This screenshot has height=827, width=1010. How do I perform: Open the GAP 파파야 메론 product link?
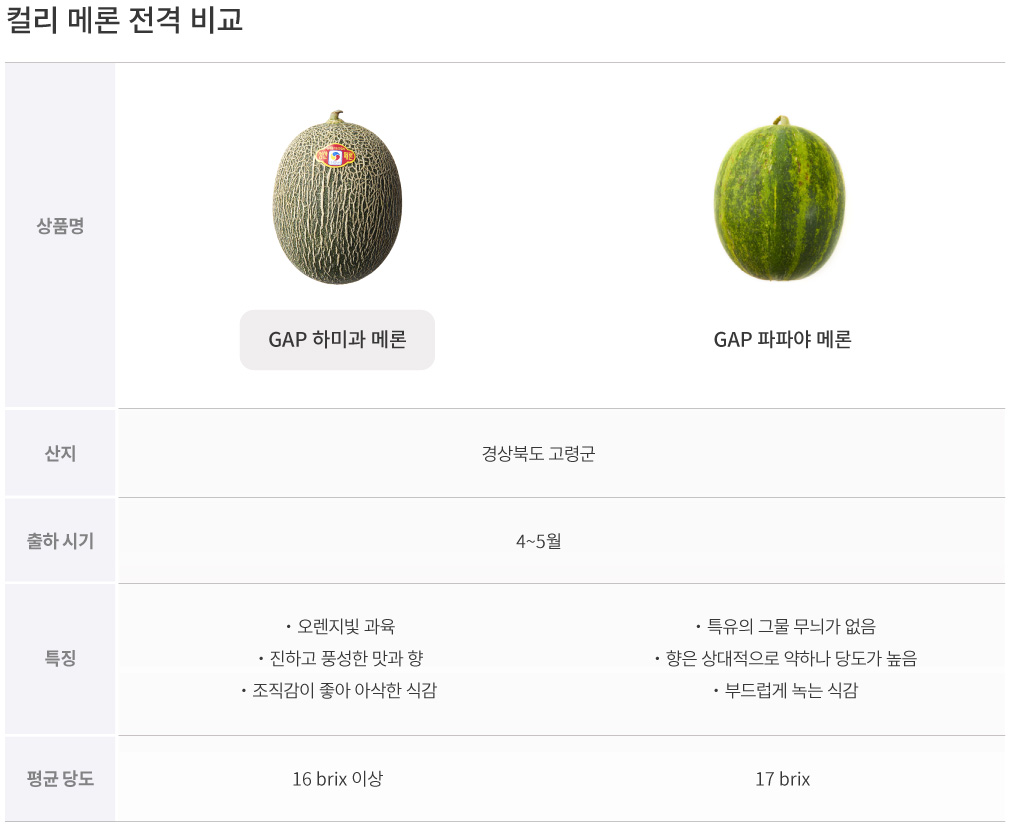point(782,339)
